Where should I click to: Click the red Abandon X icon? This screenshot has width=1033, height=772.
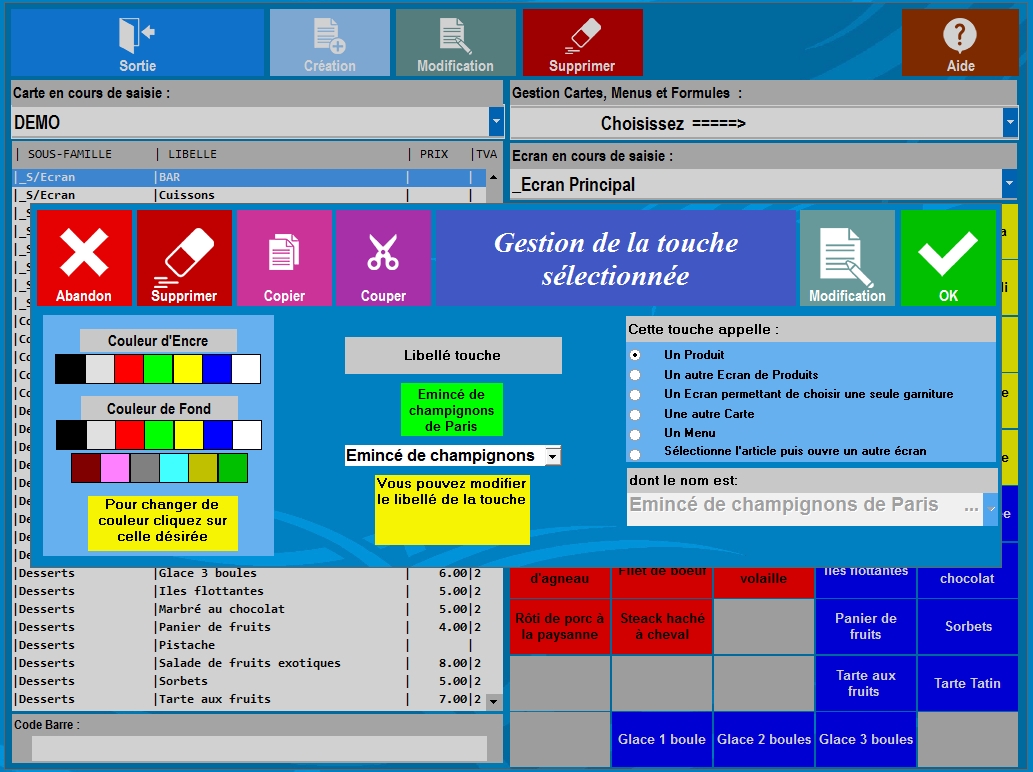tap(84, 253)
